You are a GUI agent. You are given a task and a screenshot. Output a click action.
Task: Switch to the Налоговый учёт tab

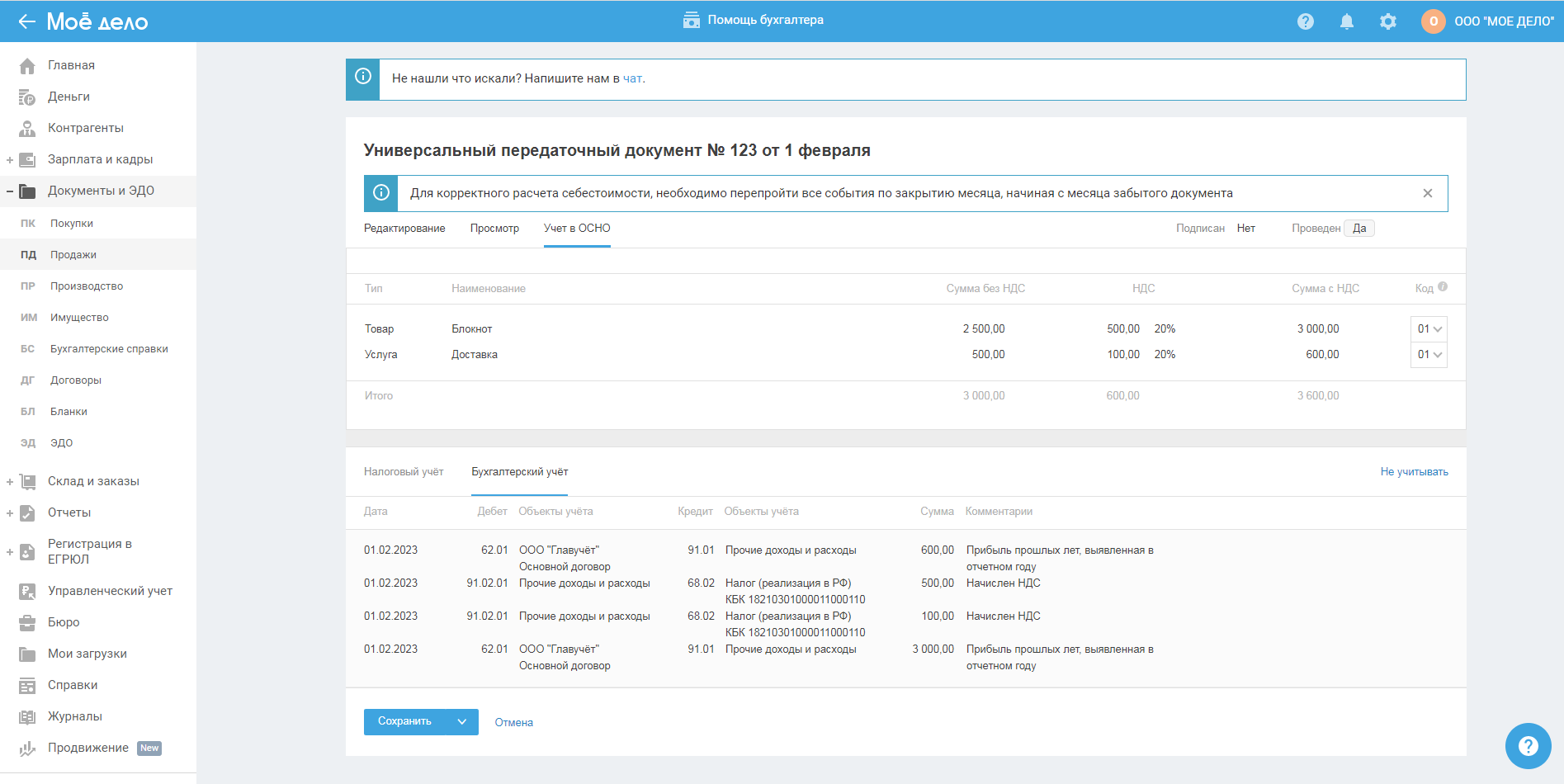(404, 472)
